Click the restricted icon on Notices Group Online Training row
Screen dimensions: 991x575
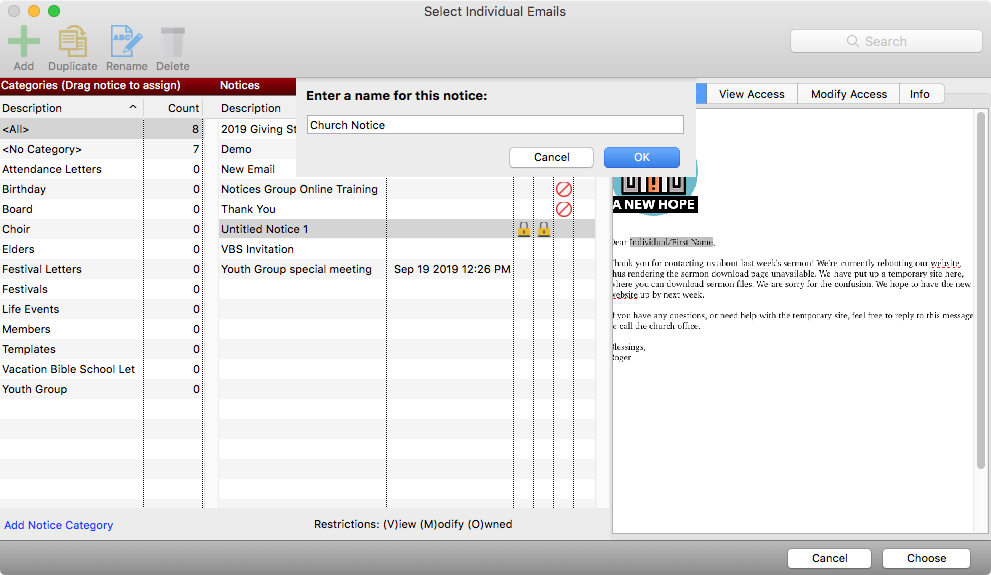563,189
